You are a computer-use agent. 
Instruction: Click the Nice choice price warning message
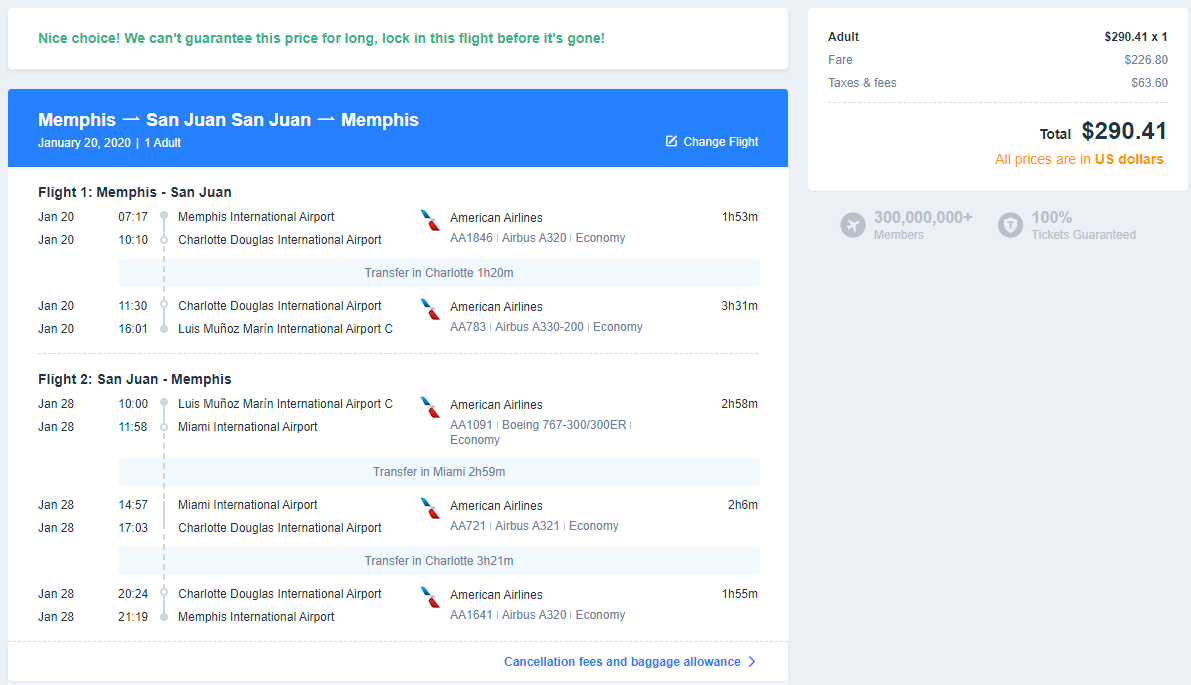321,38
